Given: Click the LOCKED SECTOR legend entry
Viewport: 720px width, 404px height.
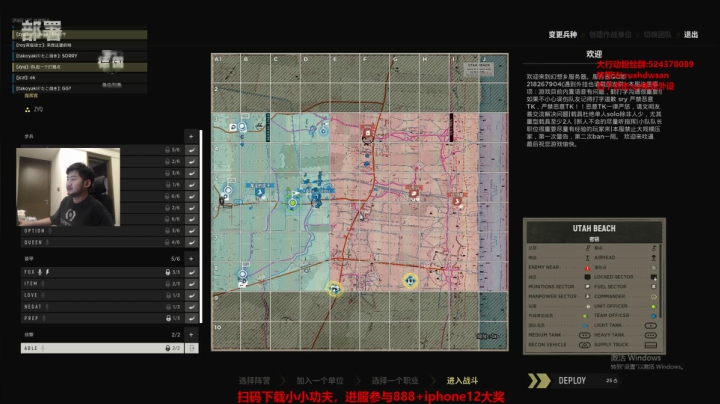Looking at the screenshot, I should pyautogui.click(x=626, y=277).
